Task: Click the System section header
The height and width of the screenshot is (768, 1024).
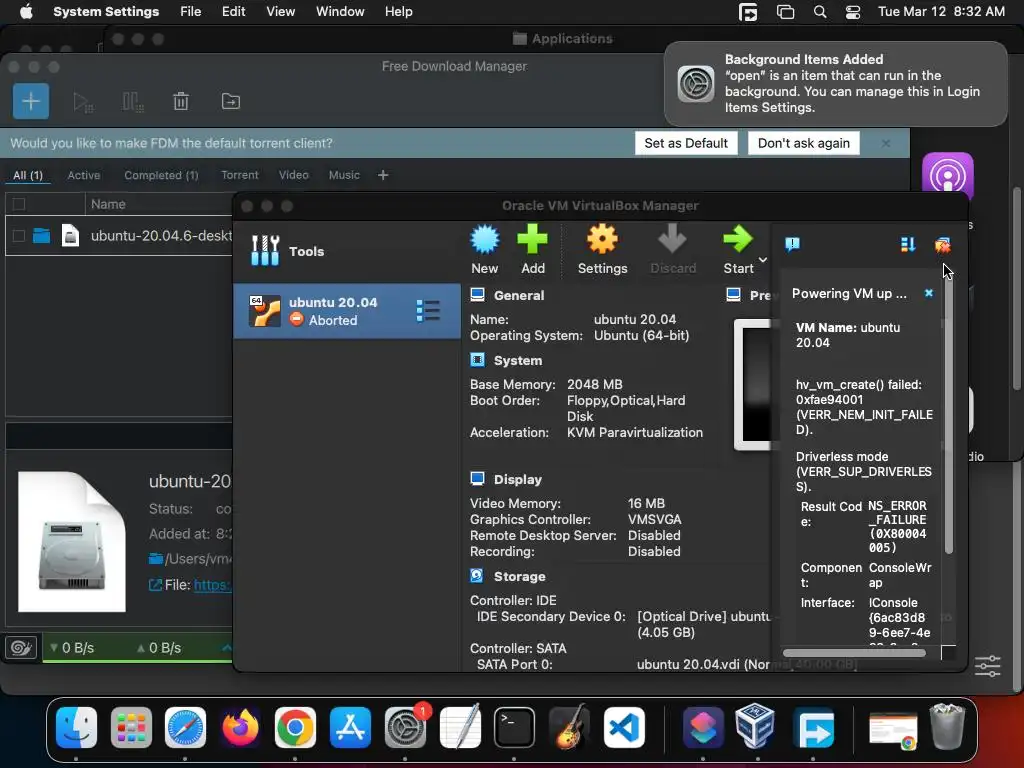Action: click(518, 360)
